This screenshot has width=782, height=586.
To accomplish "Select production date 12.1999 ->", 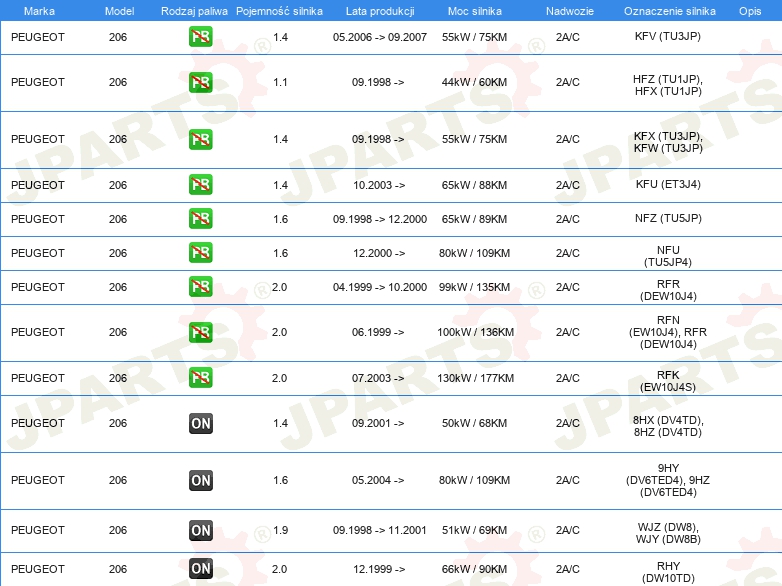I will pyautogui.click(x=379, y=569).
